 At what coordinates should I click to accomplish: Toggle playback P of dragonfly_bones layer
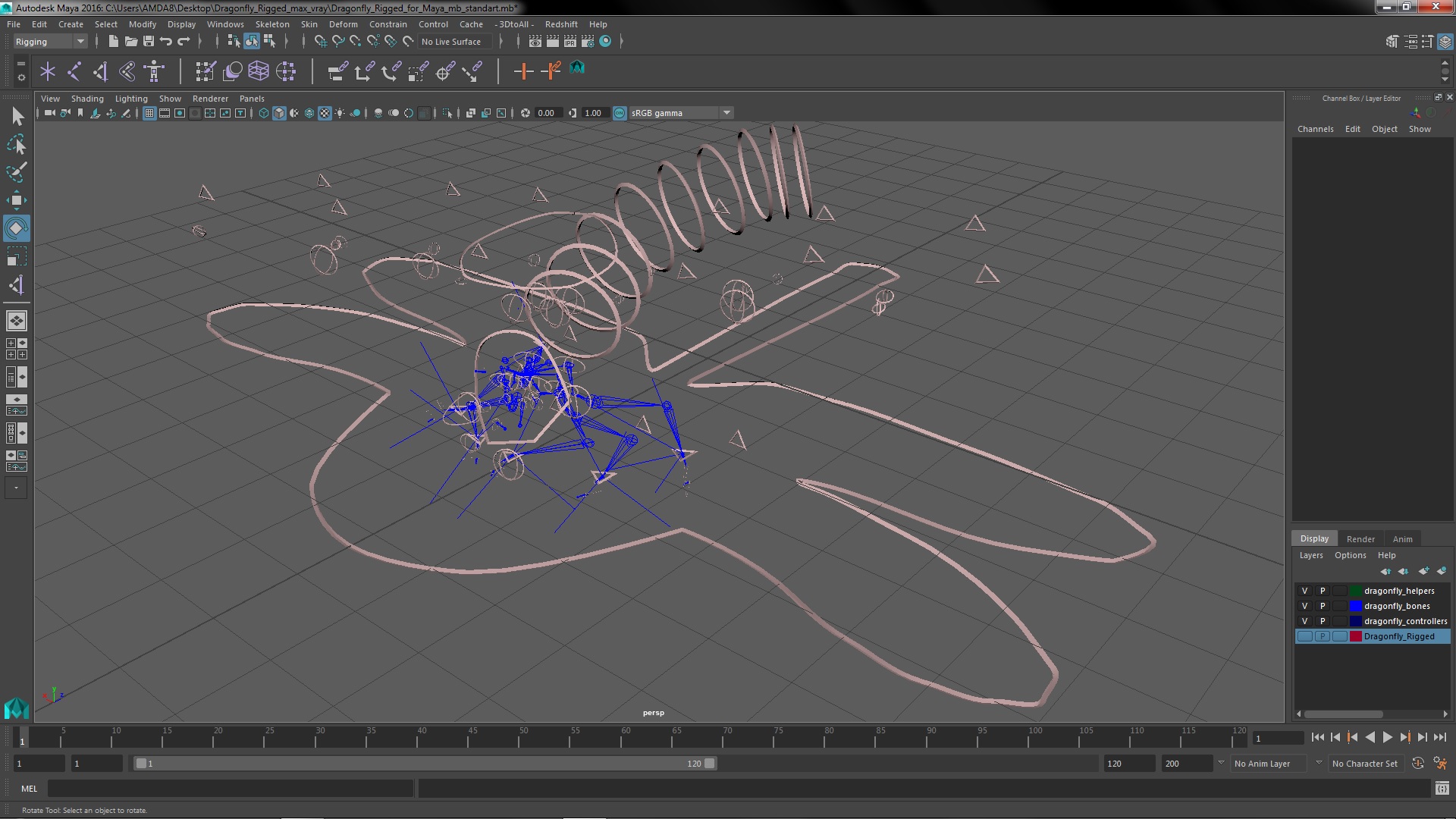coord(1323,606)
